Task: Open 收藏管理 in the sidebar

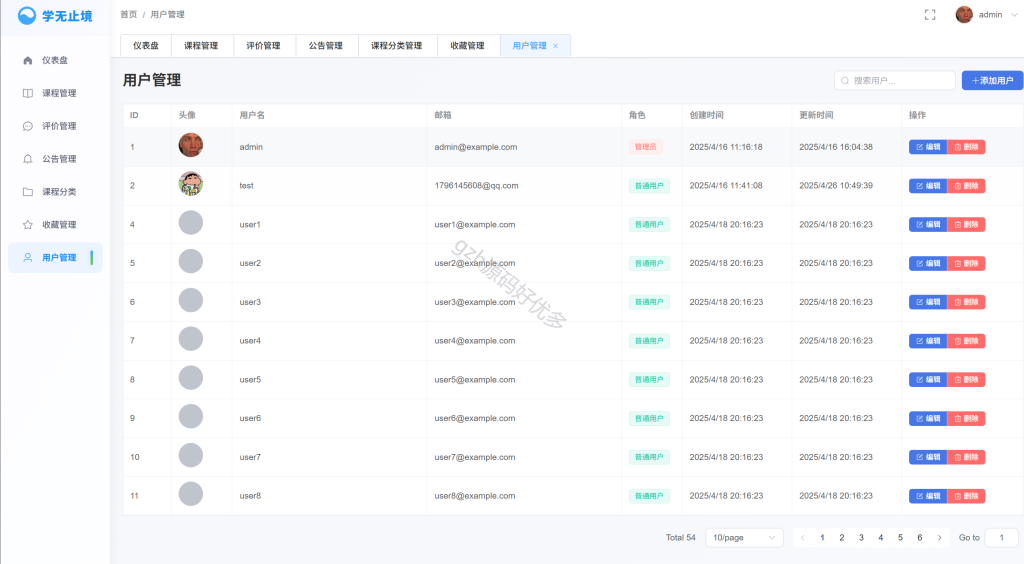Action: [56, 225]
